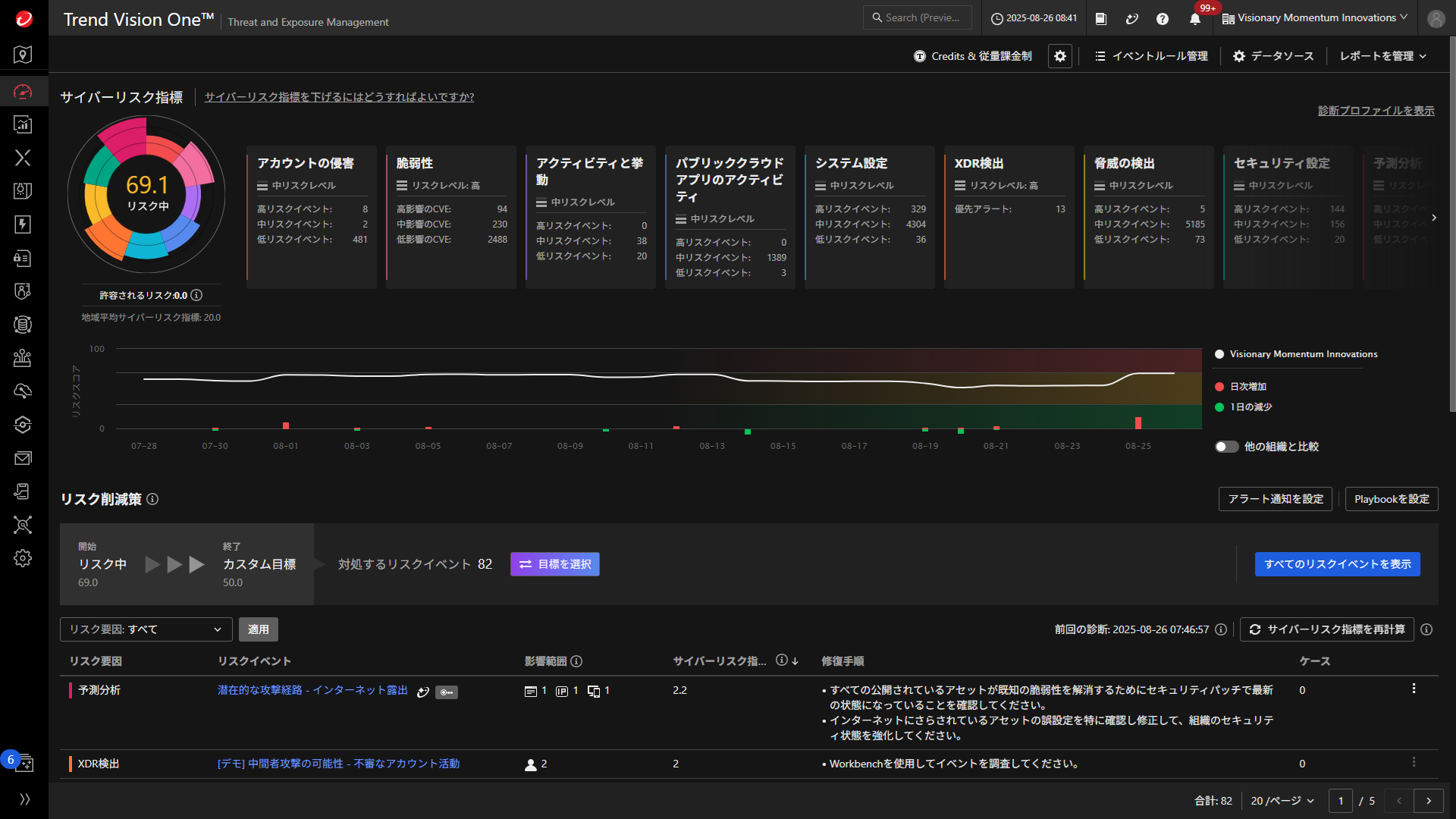Open イベントルール管理 menu item
The height and width of the screenshot is (819, 1456).
coord(1152,56)
